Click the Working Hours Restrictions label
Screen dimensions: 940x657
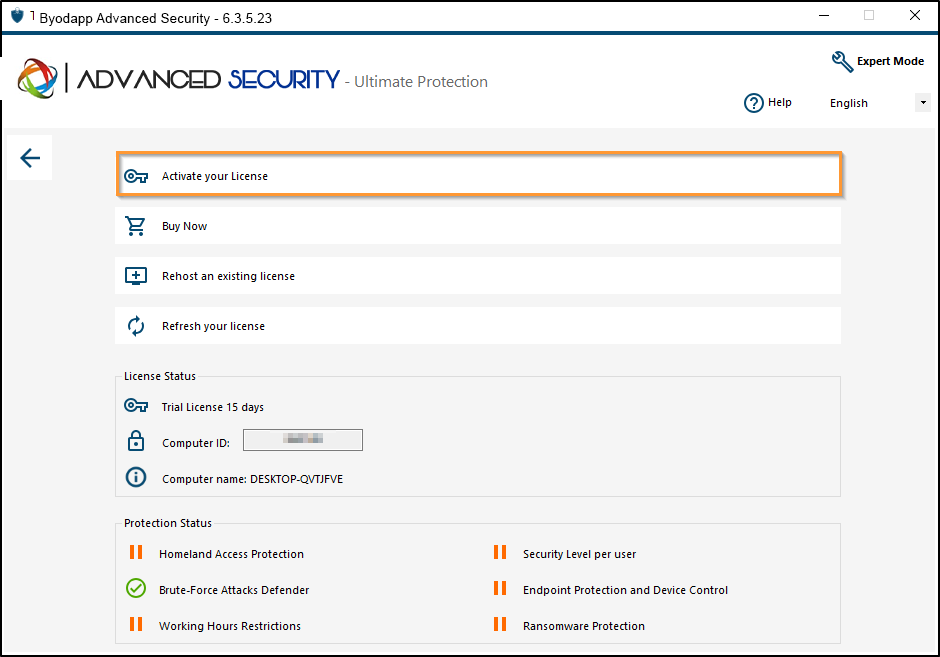[230, 626]
